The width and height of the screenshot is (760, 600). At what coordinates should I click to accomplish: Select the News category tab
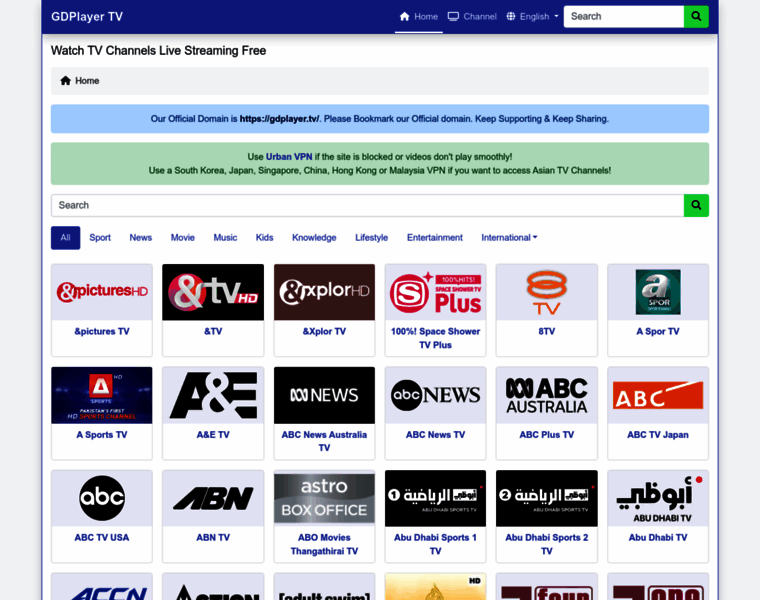pos(141,237)
